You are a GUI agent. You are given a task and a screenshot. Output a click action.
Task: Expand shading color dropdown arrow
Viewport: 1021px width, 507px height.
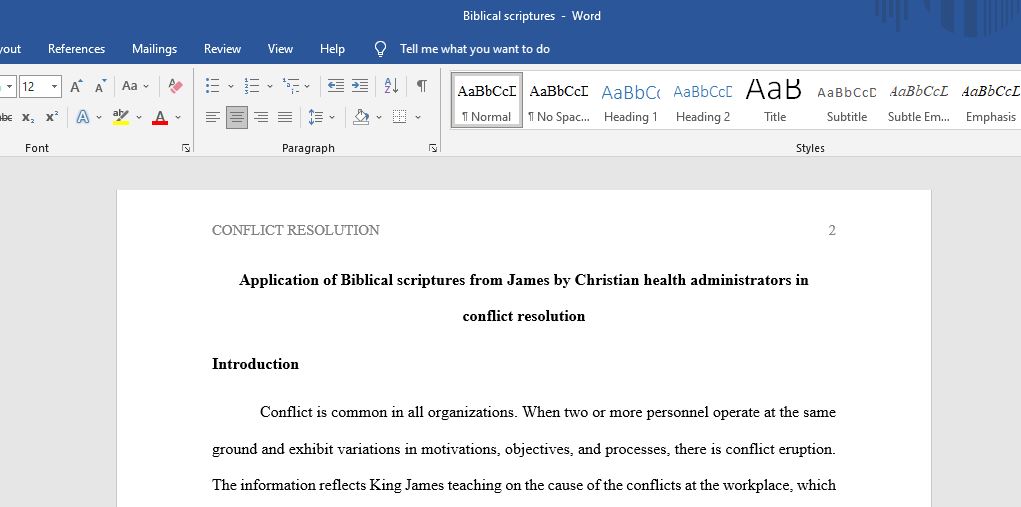point(379,117)
